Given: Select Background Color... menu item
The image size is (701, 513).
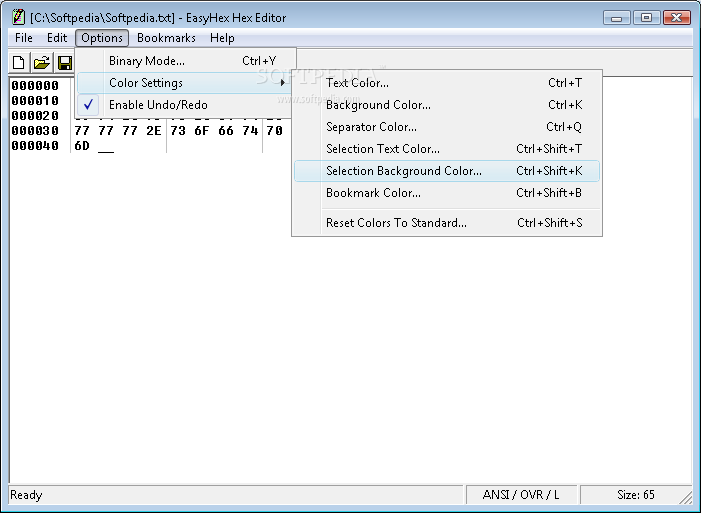Looking at the screenshot, I should [x=447, y=105].
